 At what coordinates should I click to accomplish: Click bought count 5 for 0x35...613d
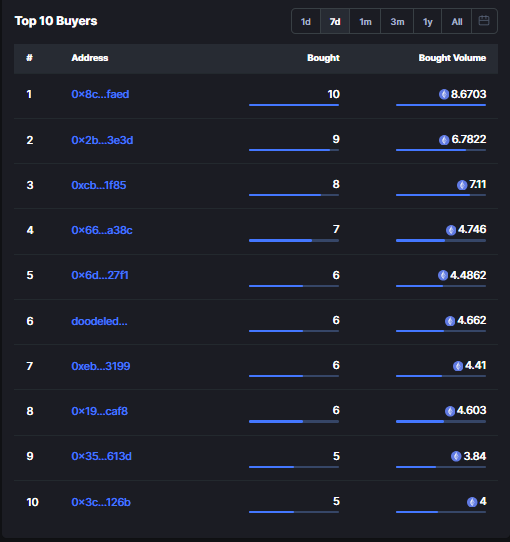coord(336,456)
